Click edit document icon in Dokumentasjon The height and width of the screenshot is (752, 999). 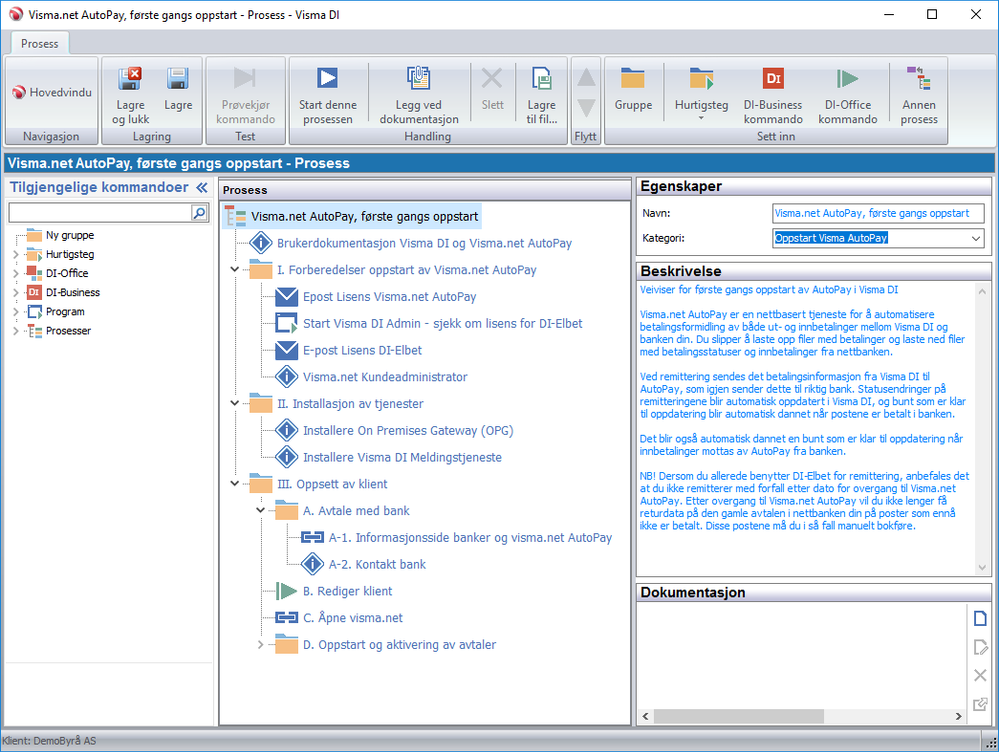pyautogui.click(x=980, y=647)
